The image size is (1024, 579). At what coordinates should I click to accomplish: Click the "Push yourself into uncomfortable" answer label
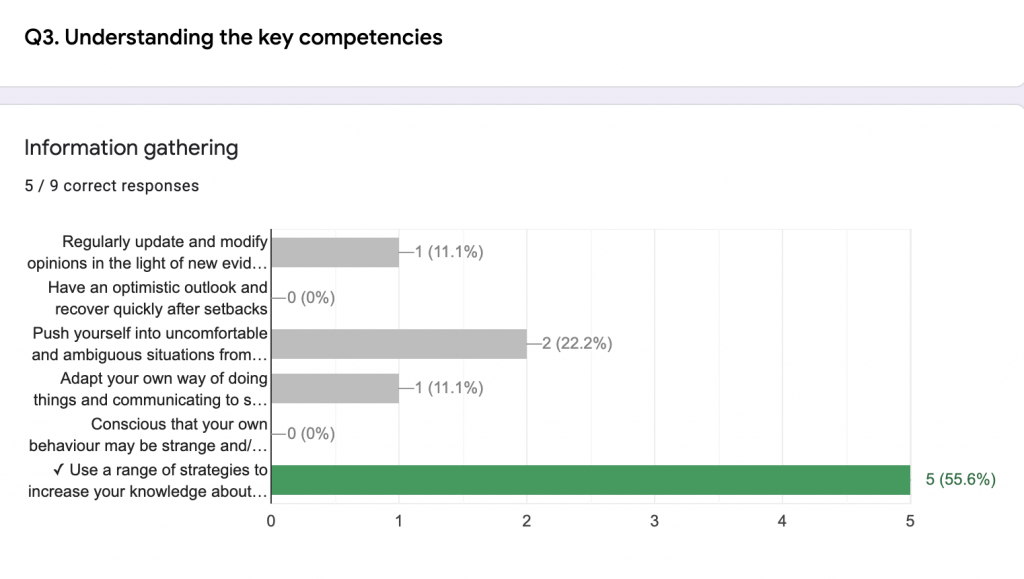coord(150,343)
